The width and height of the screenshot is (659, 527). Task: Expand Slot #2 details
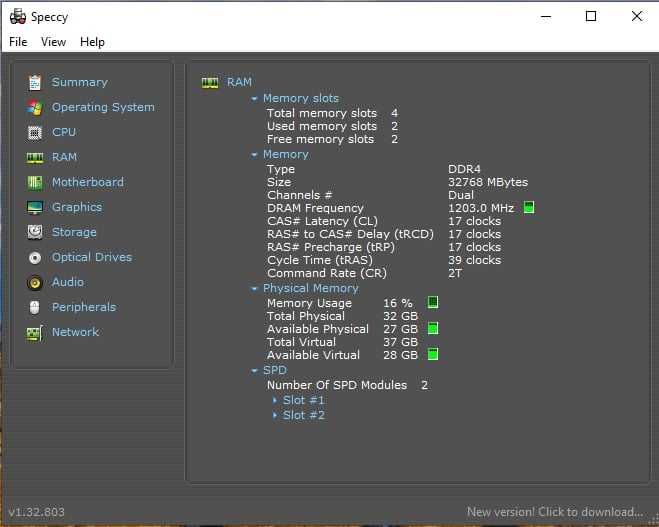[x=275, y=416]
